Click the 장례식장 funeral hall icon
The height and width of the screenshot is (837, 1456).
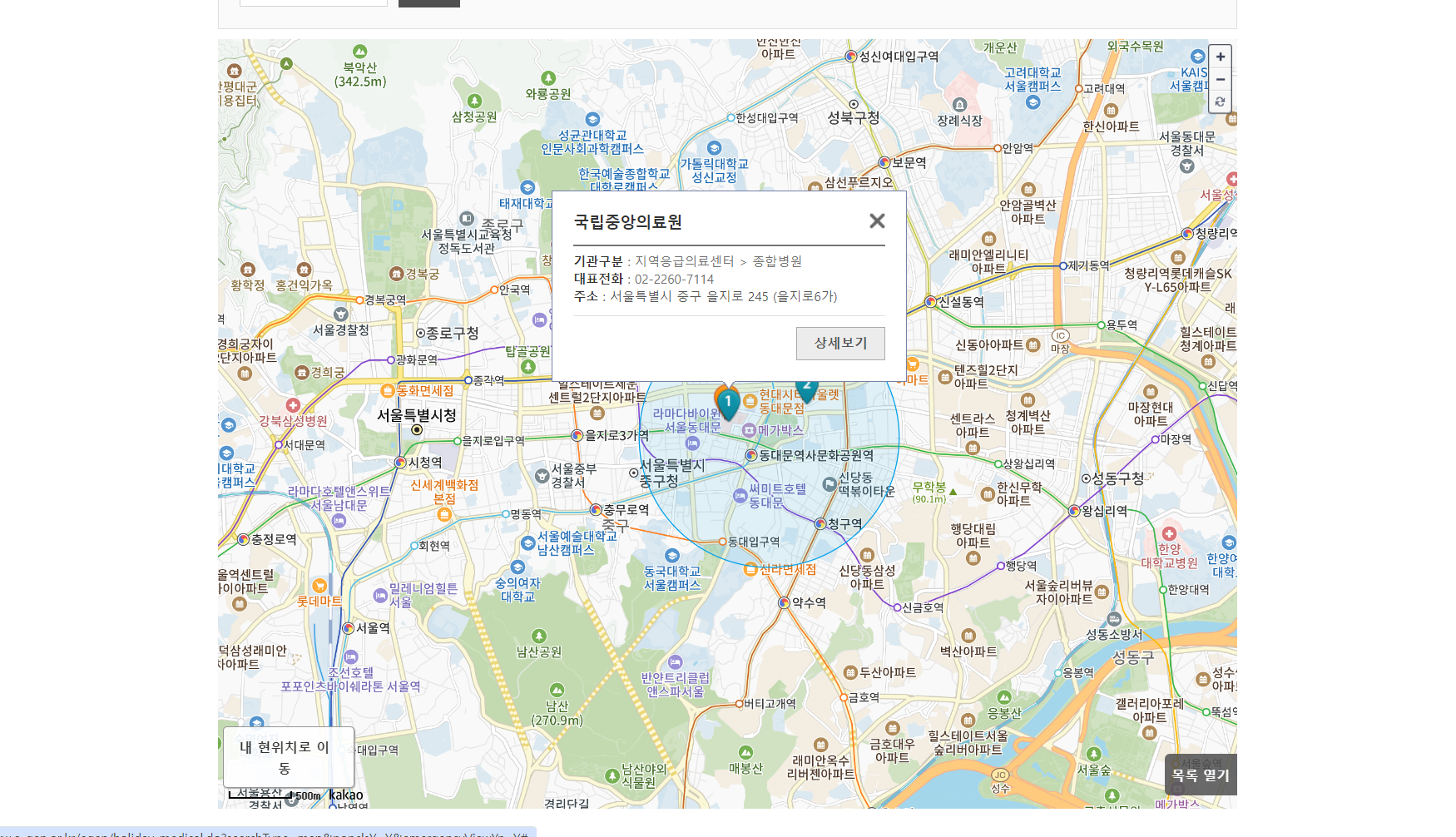point(959,105)
